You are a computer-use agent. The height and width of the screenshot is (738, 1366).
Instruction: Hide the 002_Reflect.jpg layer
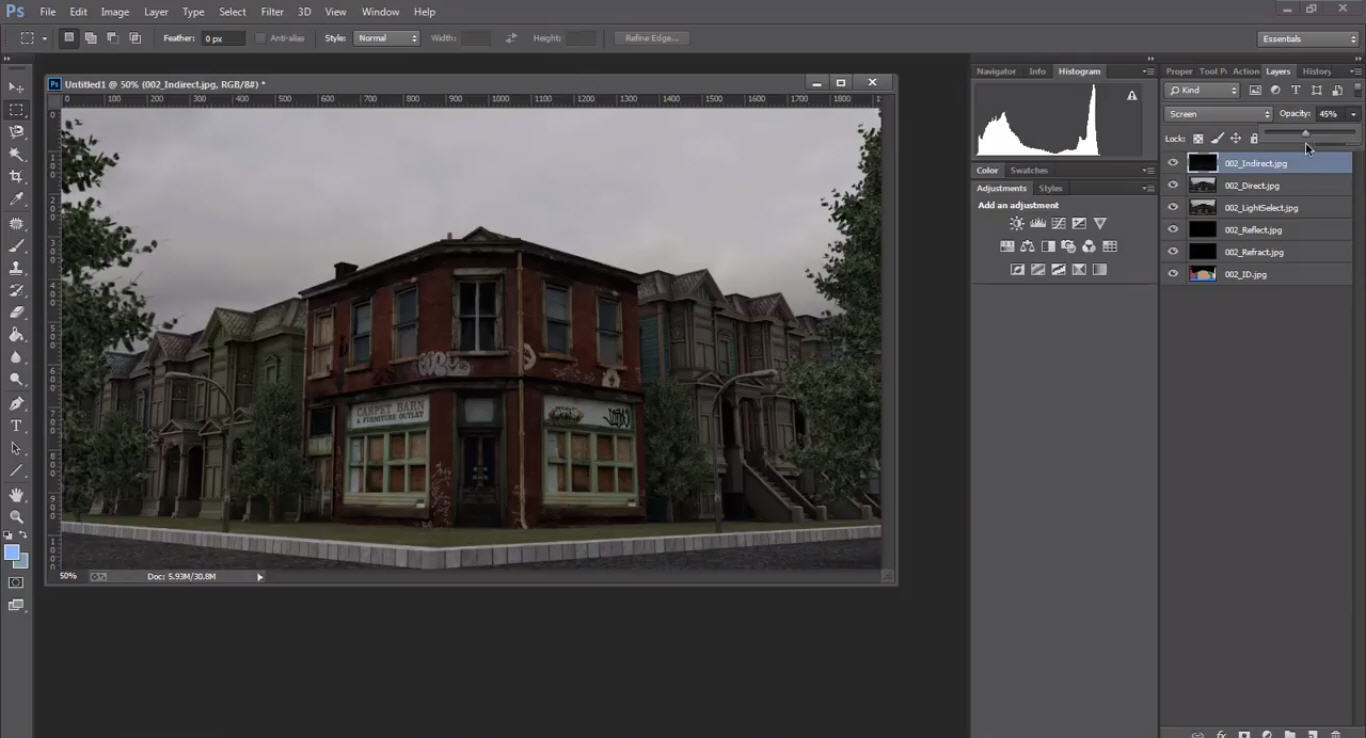pos(1173,230)
